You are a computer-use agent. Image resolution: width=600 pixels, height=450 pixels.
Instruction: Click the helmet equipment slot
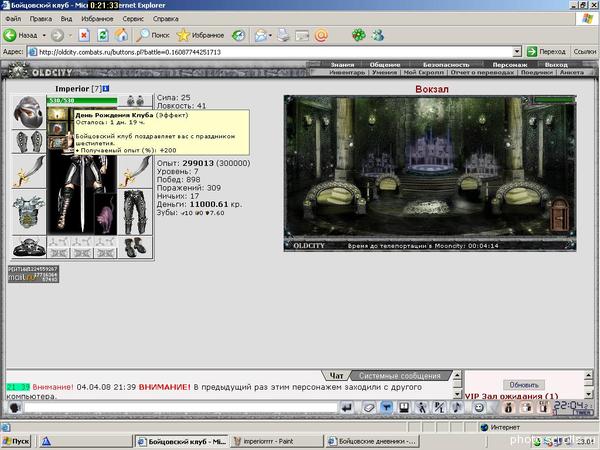click(28, 112)
